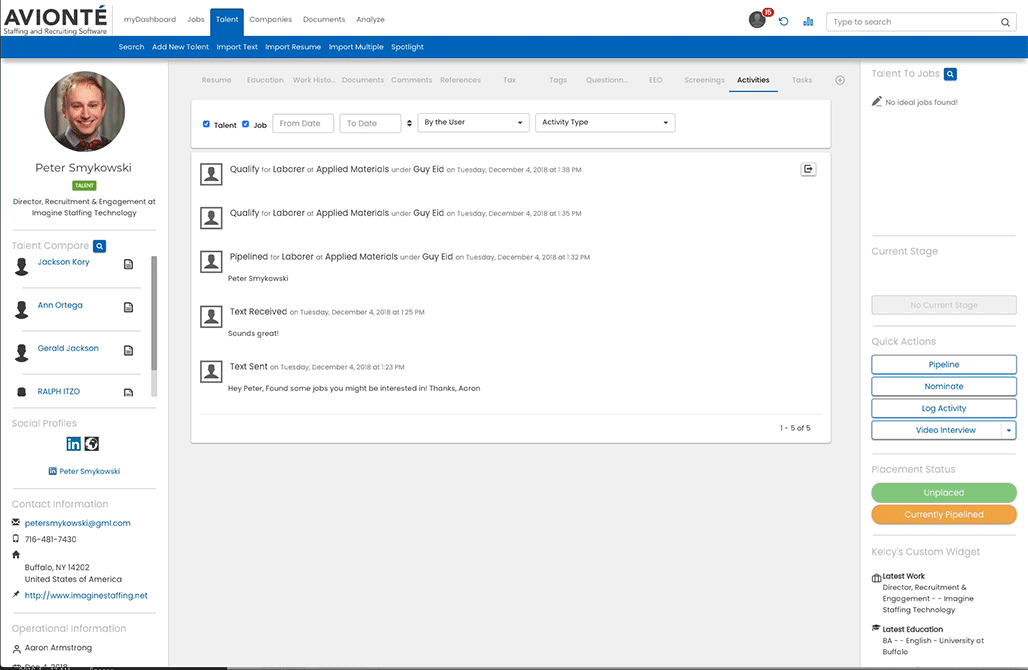Viewport: 1028px width, 670px height.
Task: Click the Log Activity button
Action: pyautogui.click(x=944, y=408)
